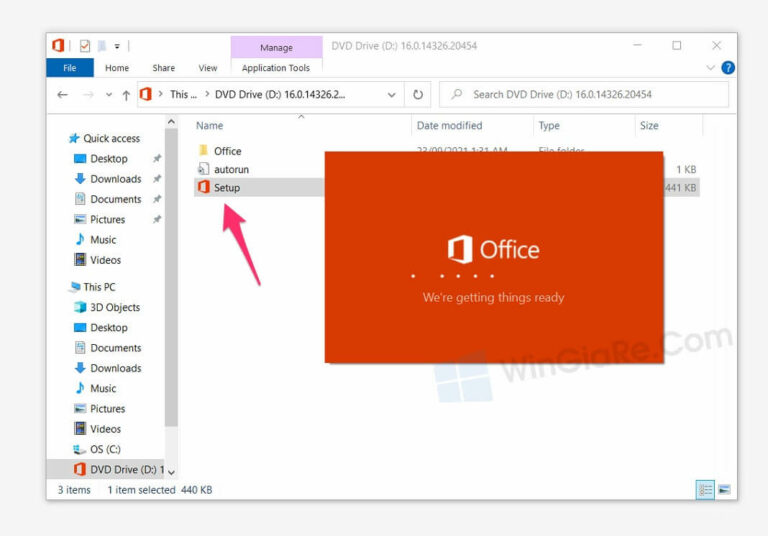The width and height of the screenshot is (768, 536).
Task: Open the File ribbon tab
Action: click(x=70, y=68)
